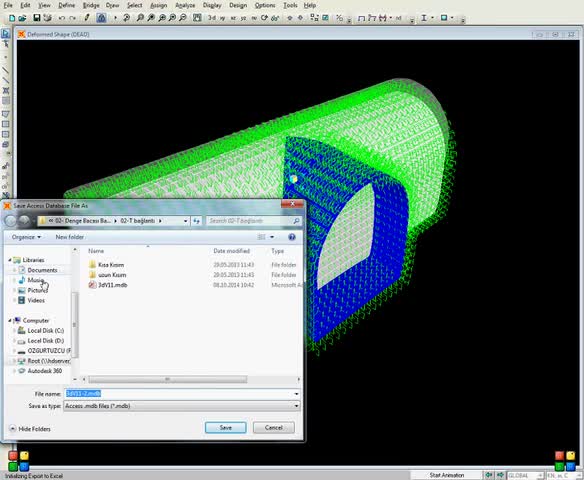The height and width of the screenshot is (480, 584).
Task: Switch to yz plane view
Action: 244,18
